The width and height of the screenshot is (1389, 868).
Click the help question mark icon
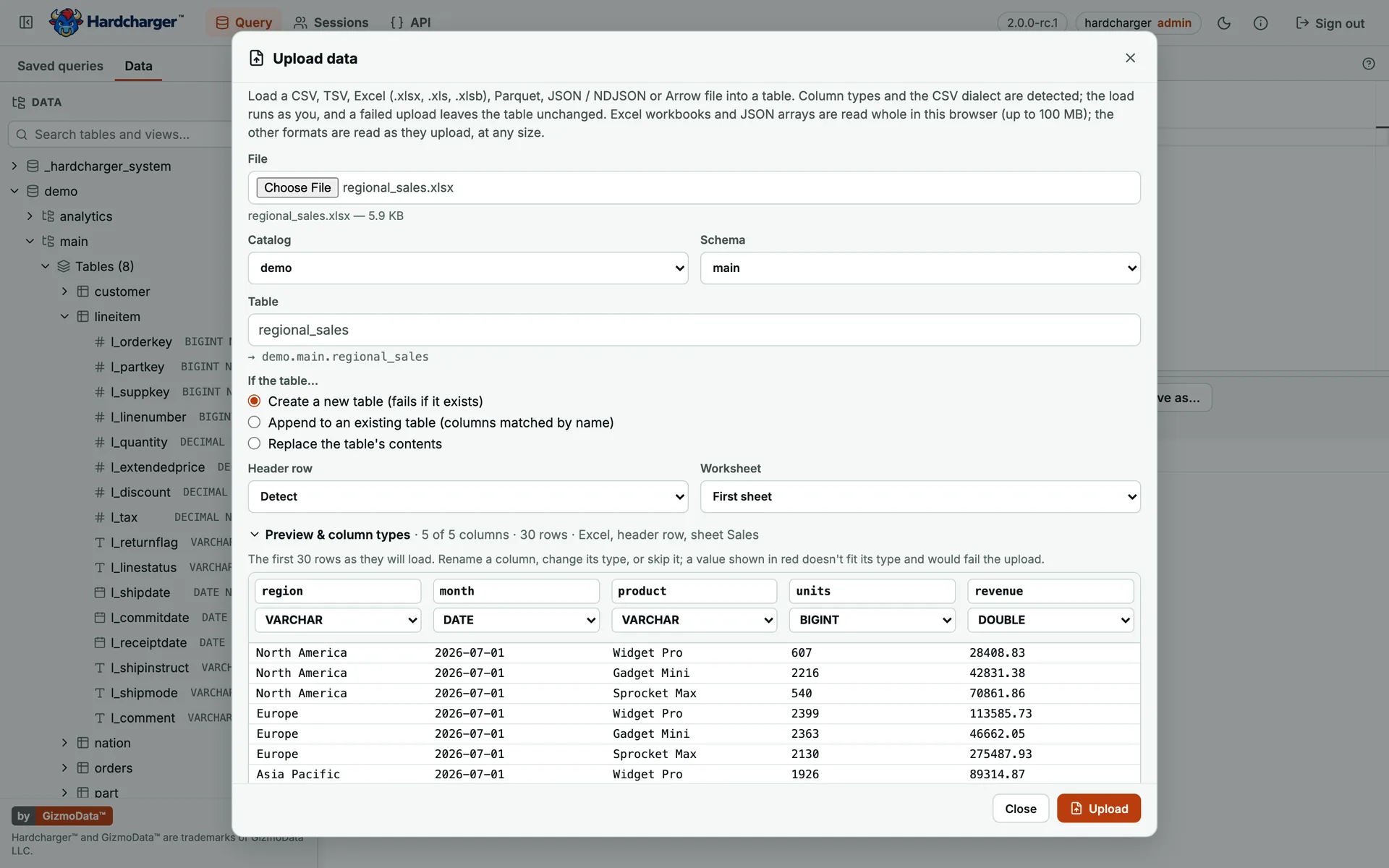[1368, 64]
